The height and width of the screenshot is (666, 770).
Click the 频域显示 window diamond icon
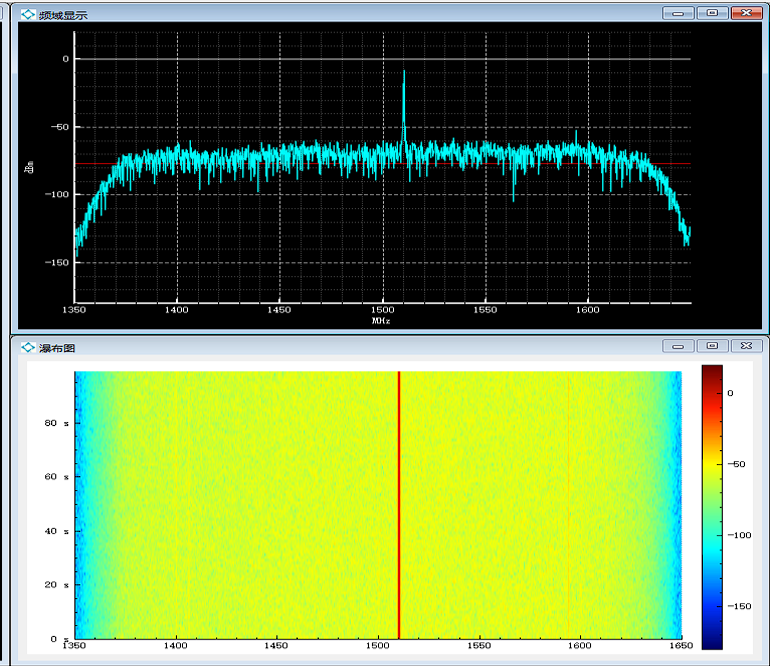pyautogui.click(x=28, y=15)
